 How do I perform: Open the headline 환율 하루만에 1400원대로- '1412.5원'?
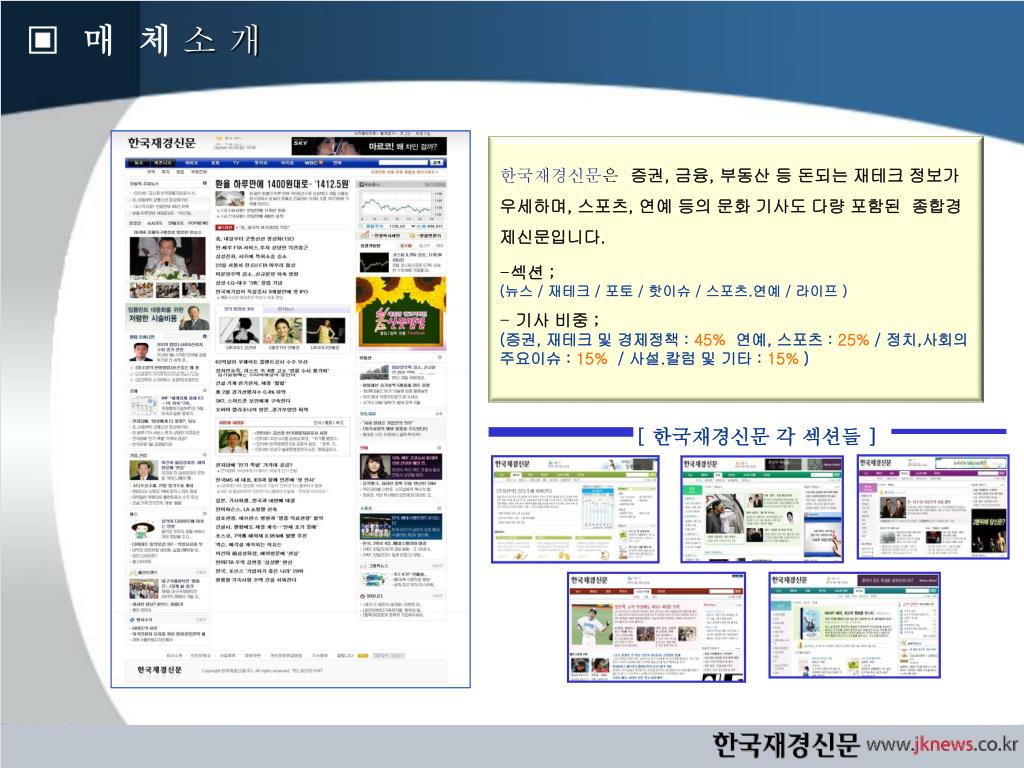[282, 185]
